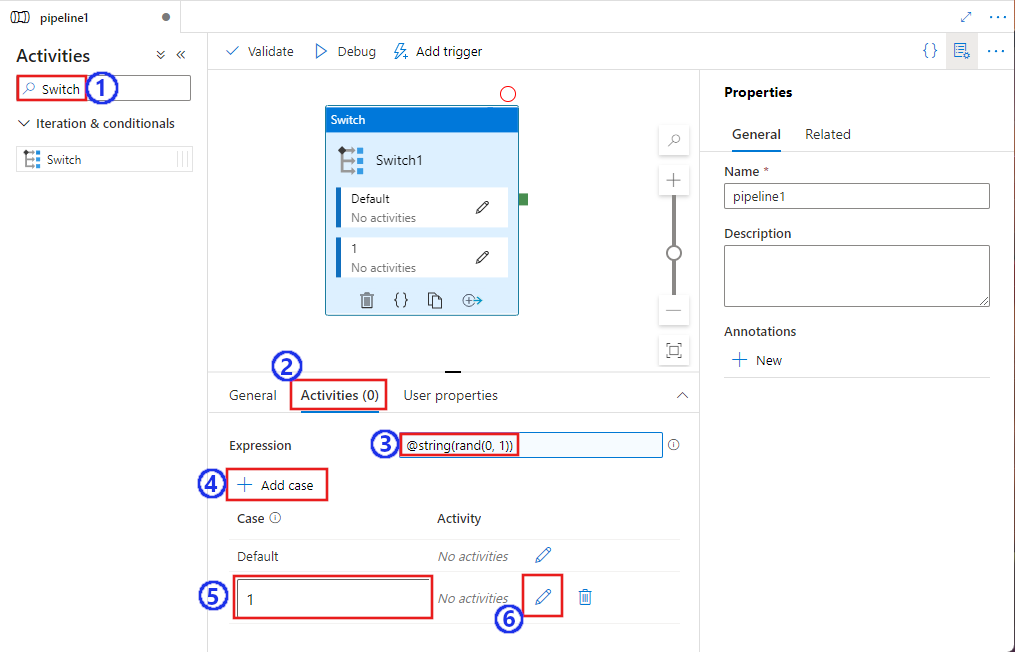This screenshot has width=1015, height=652.
Task: Click the add output icon on Switch1
Action: point(471,300)
